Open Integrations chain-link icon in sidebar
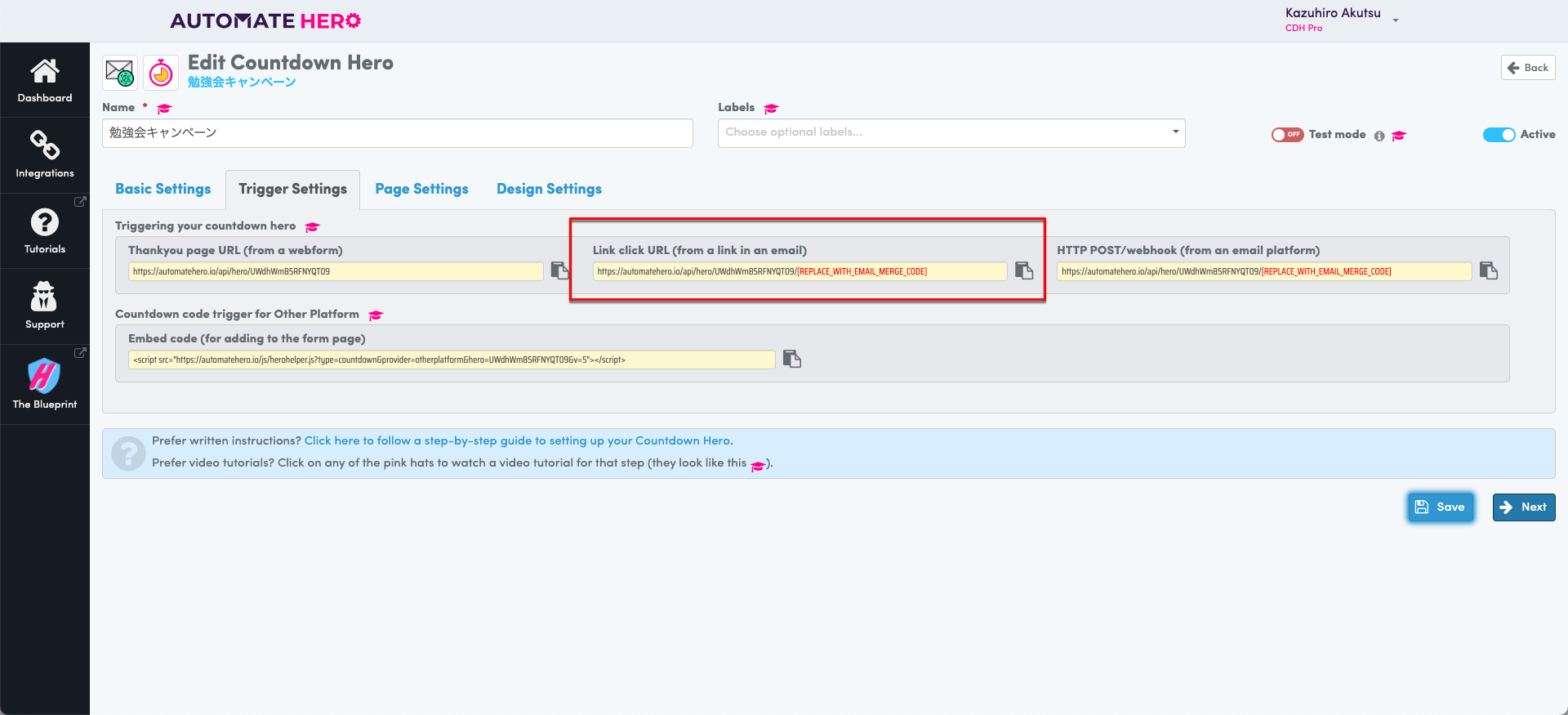The width and height of the screenshot is (1568, 715). click(x=45, y=145)
